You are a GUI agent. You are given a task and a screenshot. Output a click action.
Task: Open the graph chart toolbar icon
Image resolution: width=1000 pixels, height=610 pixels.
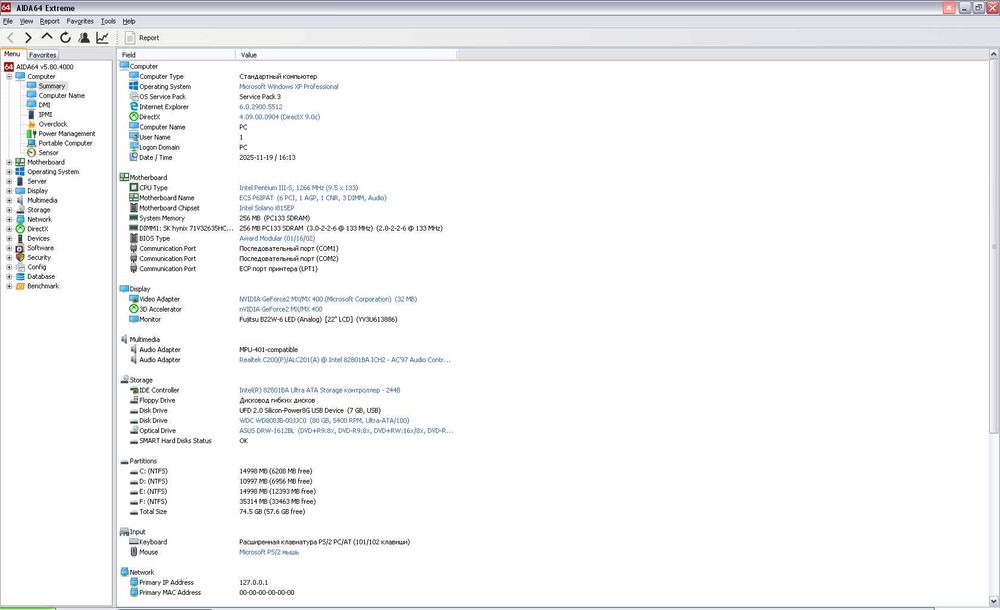coord(102,38)
